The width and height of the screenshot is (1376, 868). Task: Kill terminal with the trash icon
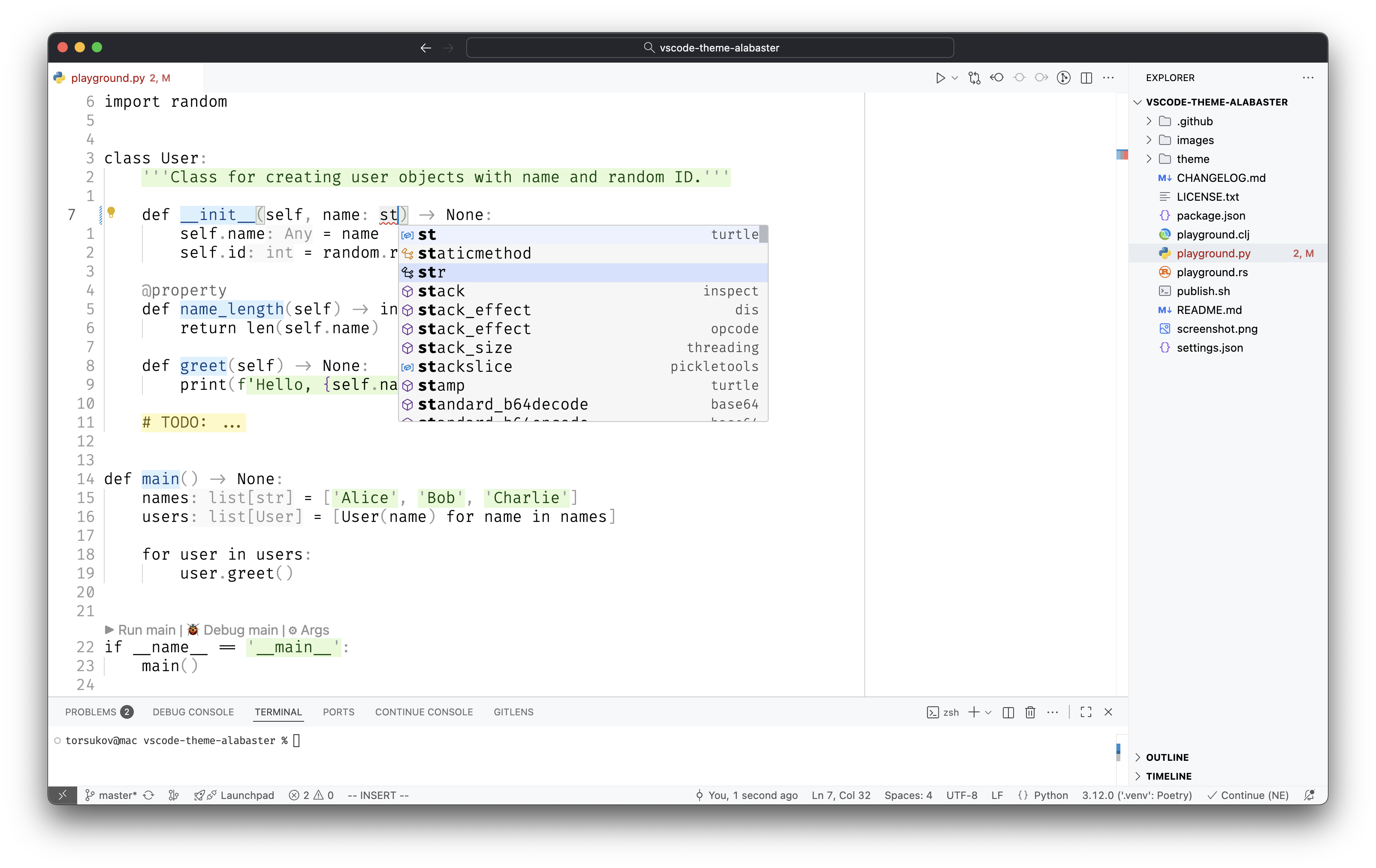(1030, 712)
